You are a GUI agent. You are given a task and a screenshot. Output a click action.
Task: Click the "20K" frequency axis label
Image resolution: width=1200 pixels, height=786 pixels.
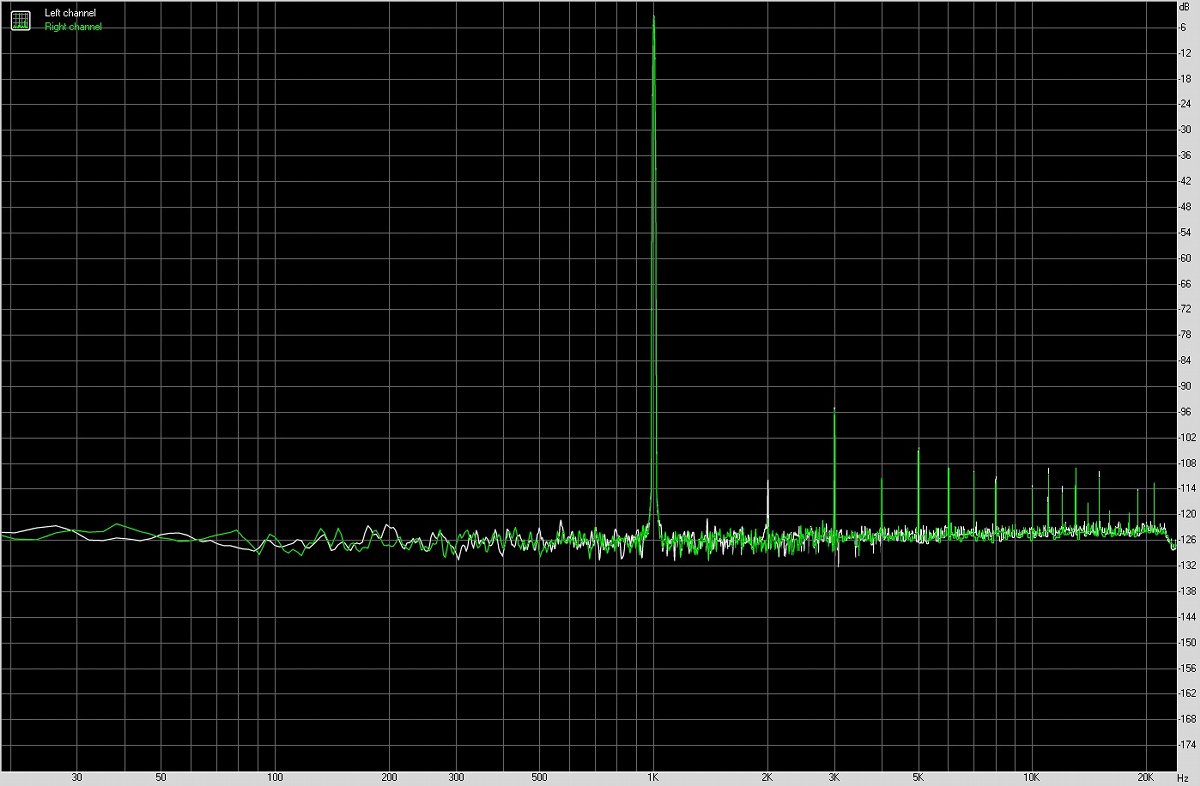click(x=1146, y=777)
